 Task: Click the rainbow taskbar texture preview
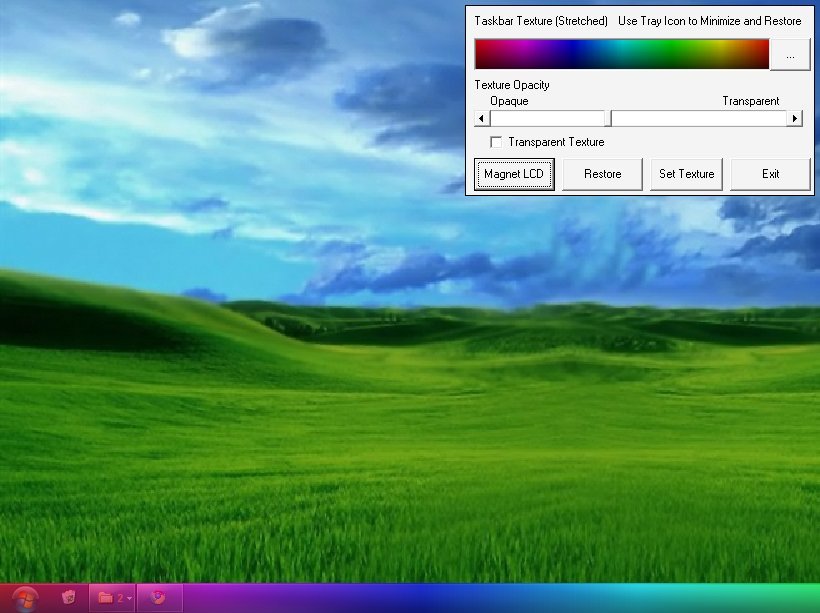(x=621, y=54)
